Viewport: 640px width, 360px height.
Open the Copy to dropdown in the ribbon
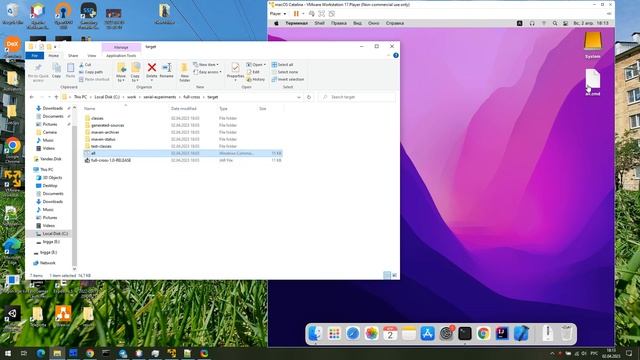click(x=135, y=73)
